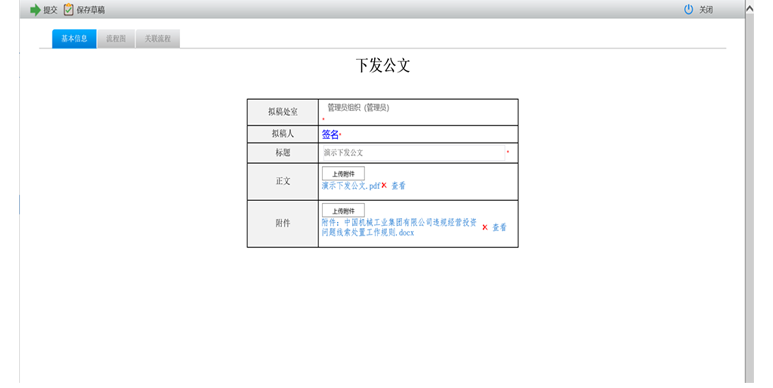Click the green arrow 提交 icon

[35, 10]
